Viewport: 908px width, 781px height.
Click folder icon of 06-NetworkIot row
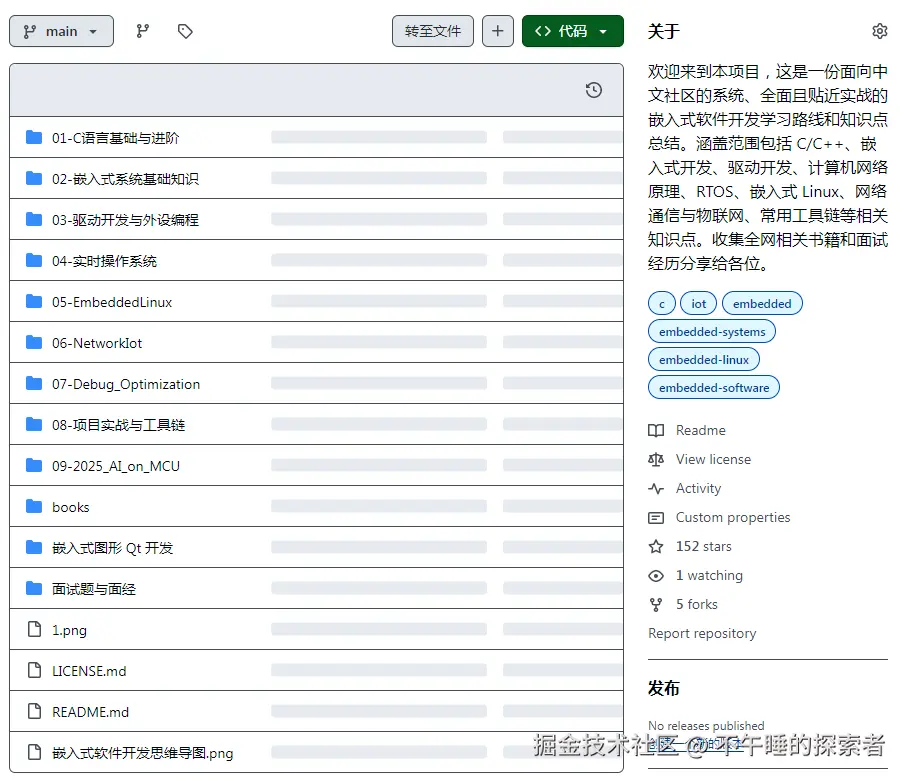34,343
